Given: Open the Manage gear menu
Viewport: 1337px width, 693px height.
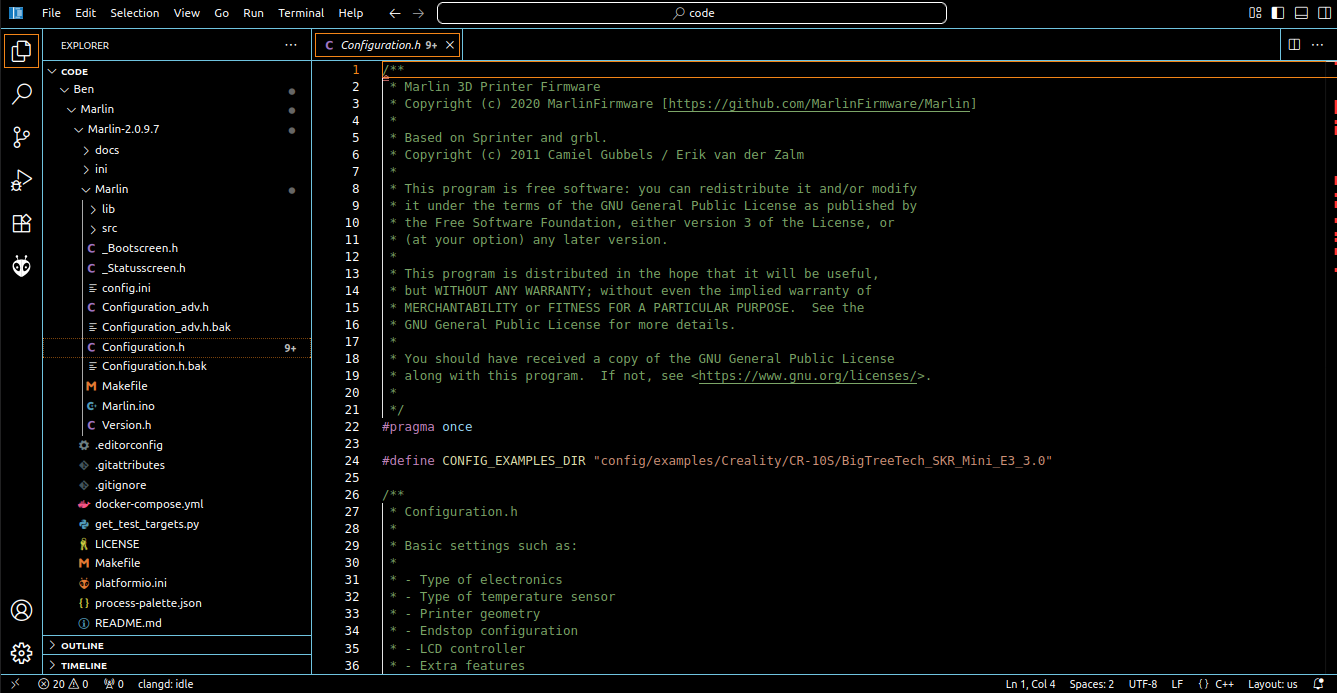Looking at the screenshot, I should pos(21,654).
